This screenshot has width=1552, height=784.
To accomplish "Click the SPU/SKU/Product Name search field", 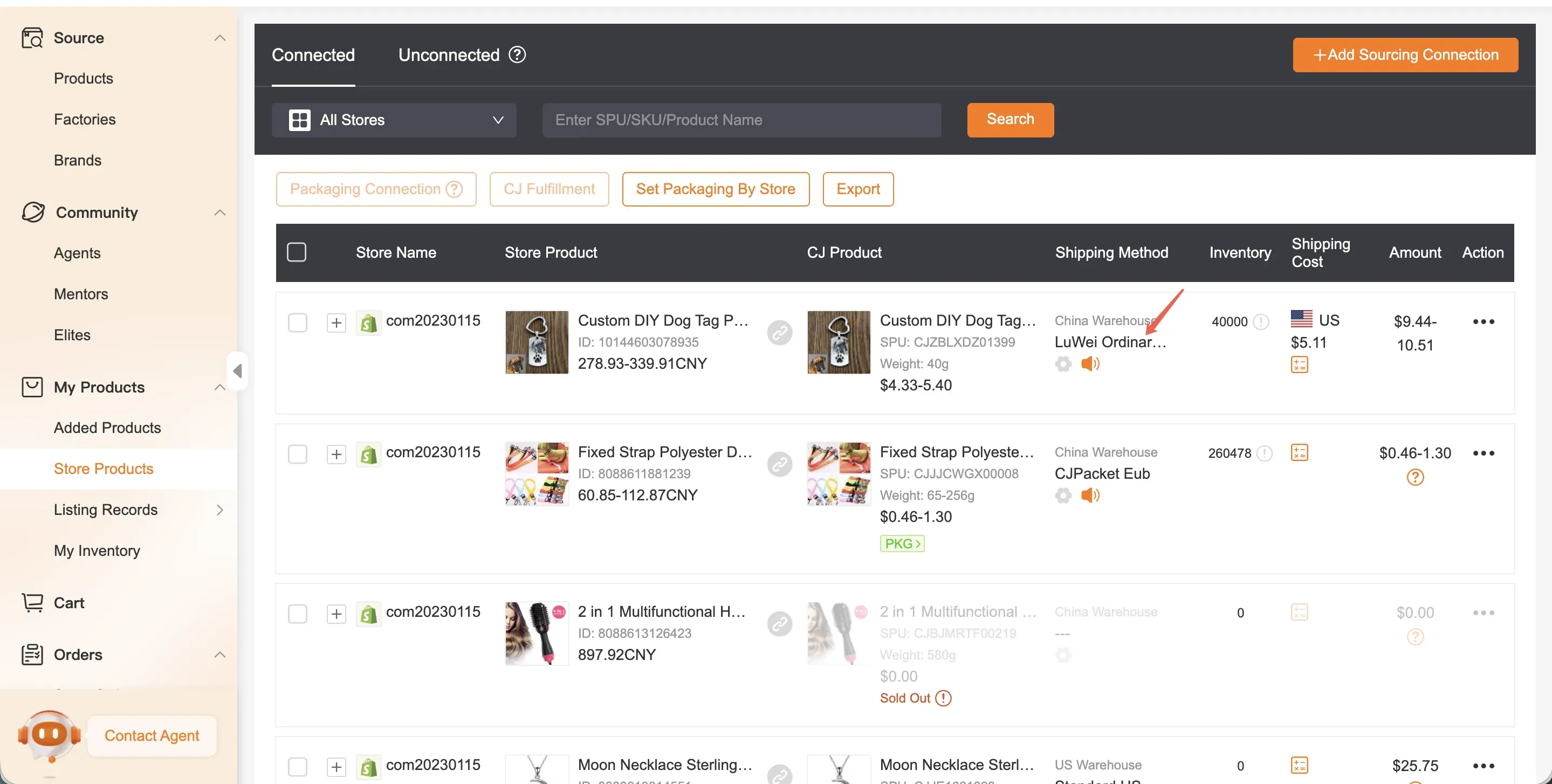I will pyautogui.click(x=741, y=120).
